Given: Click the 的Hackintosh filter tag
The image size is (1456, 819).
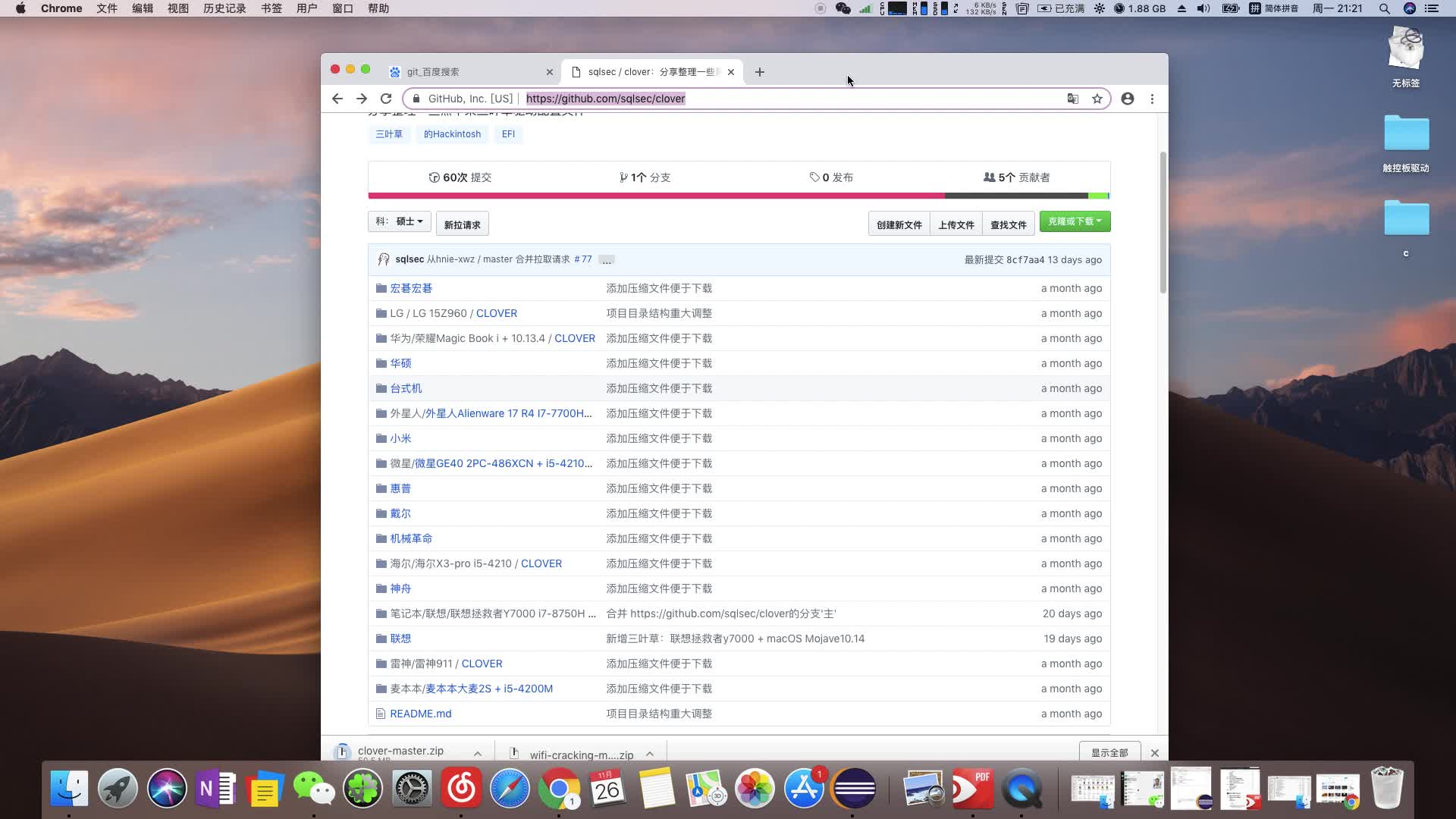Looking at the screenshot, I should [451, 133].
